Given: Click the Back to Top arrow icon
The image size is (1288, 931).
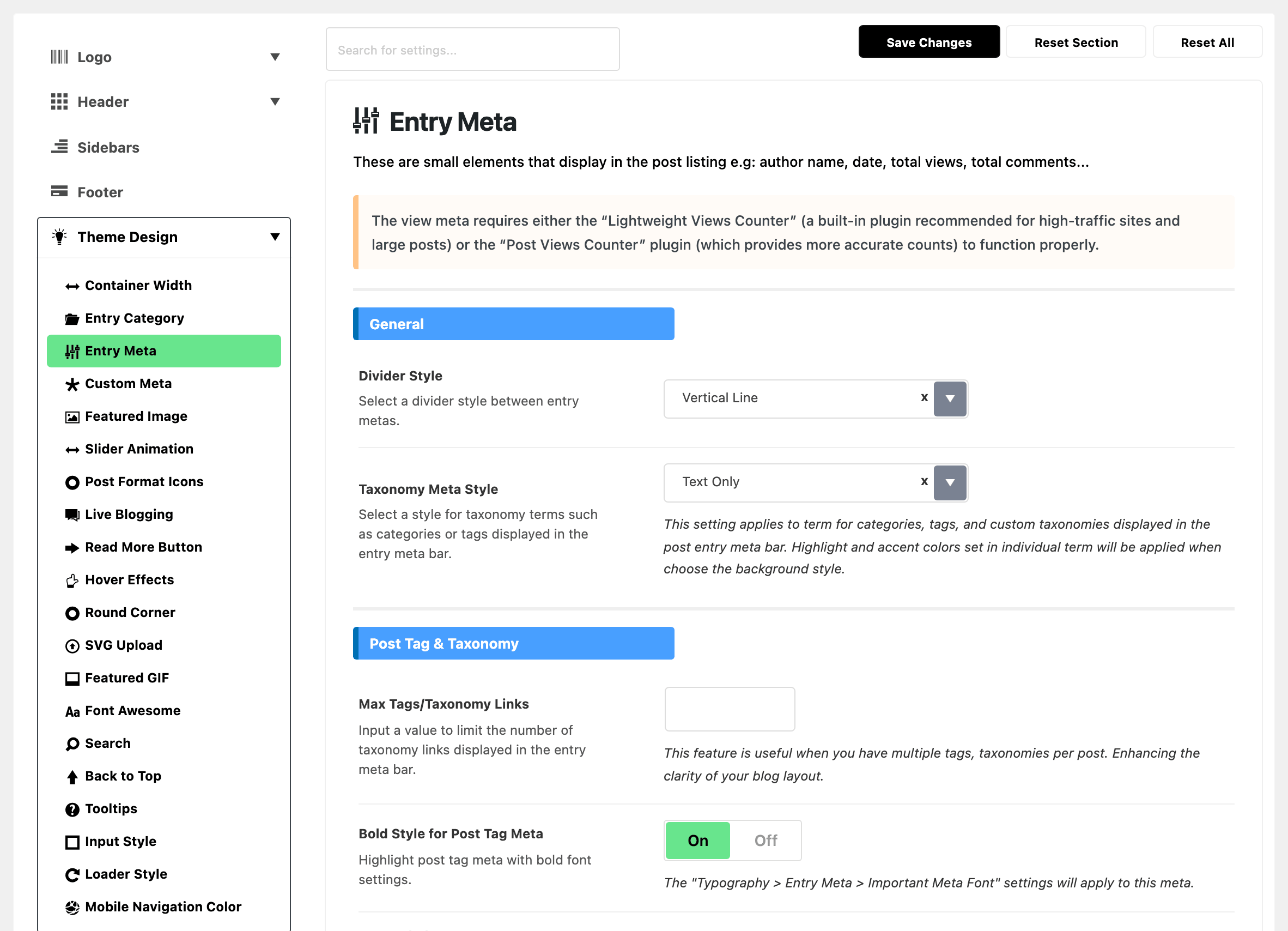Looking at the screenshot, I should tap(72, 777).
